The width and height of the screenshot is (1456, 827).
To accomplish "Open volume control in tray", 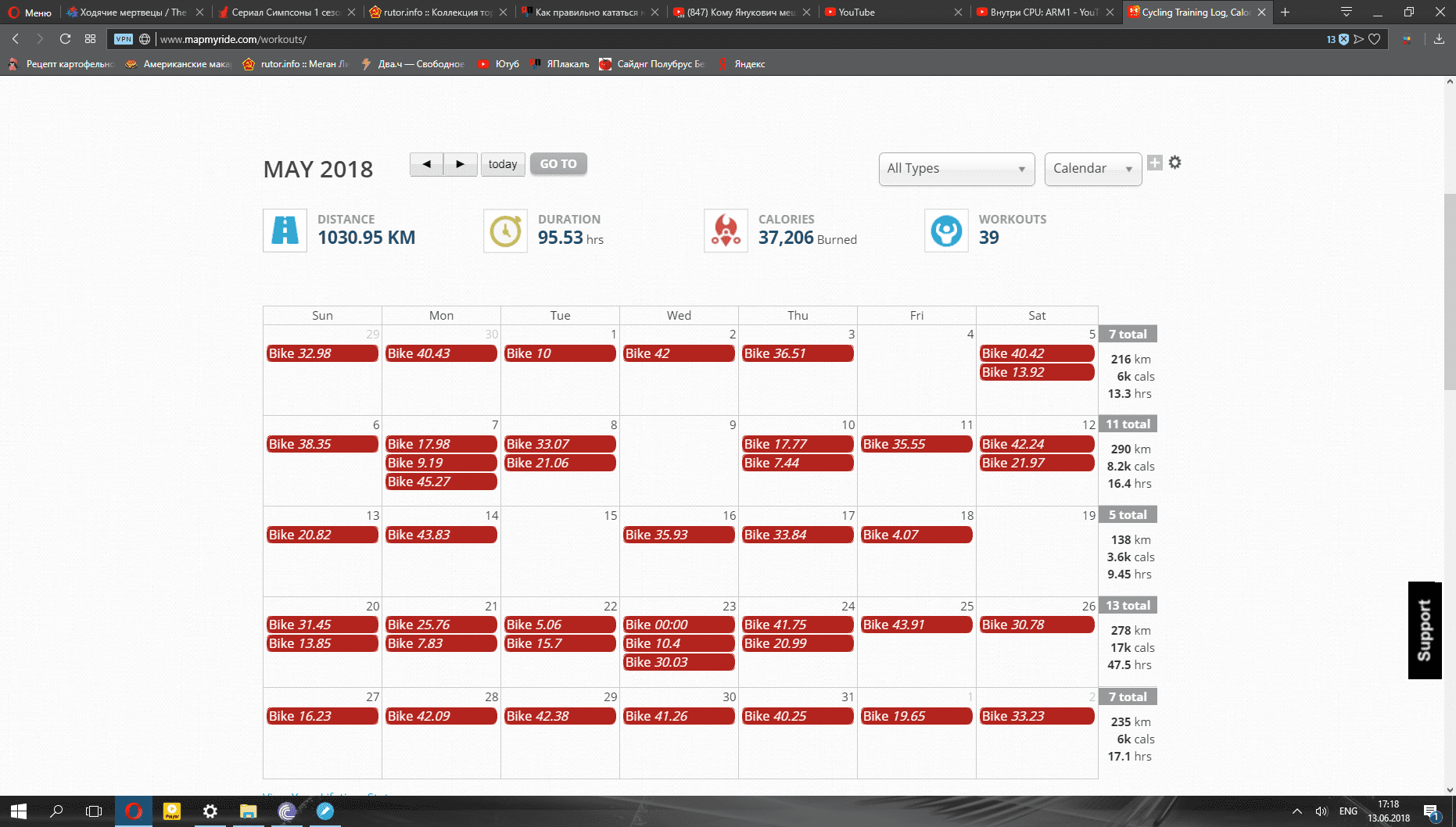I will (1322, 811).
